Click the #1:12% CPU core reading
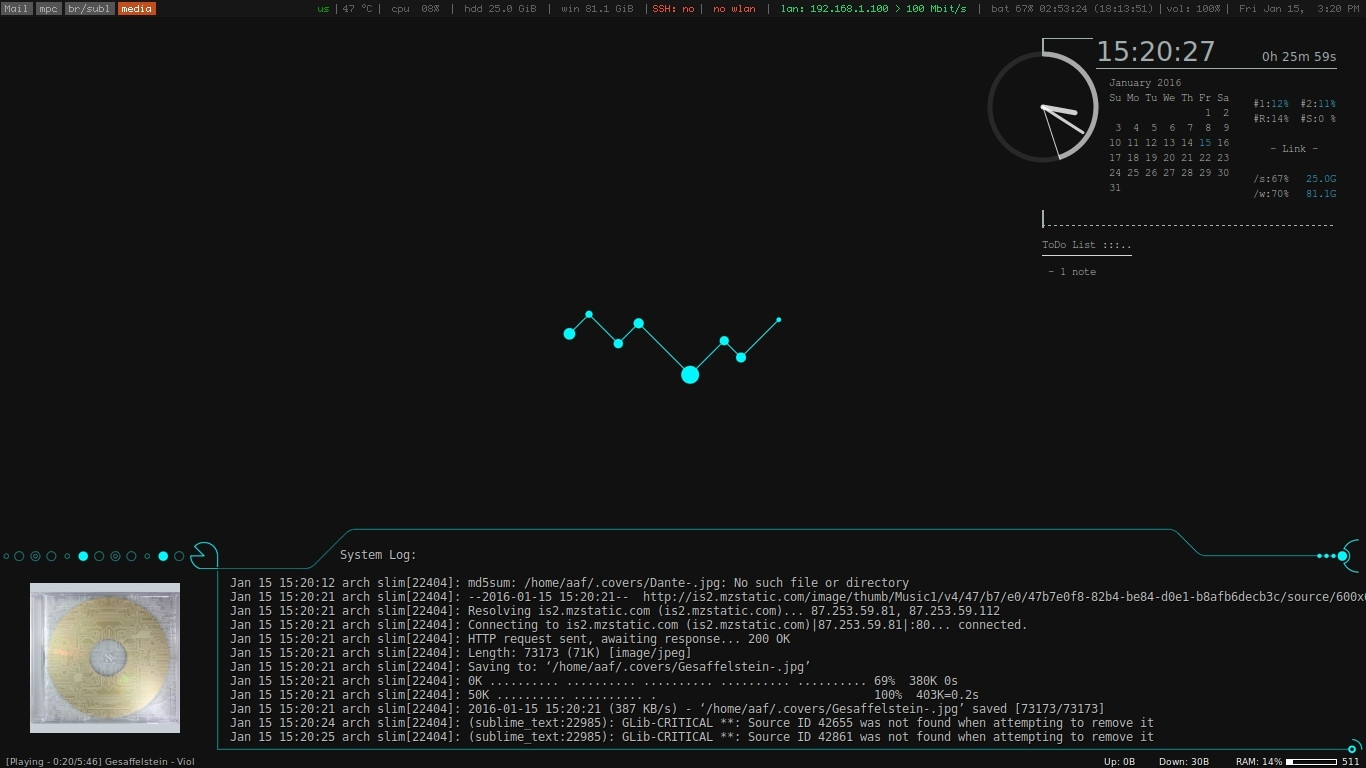The image size is (1366, 768). click(1271, 104)
